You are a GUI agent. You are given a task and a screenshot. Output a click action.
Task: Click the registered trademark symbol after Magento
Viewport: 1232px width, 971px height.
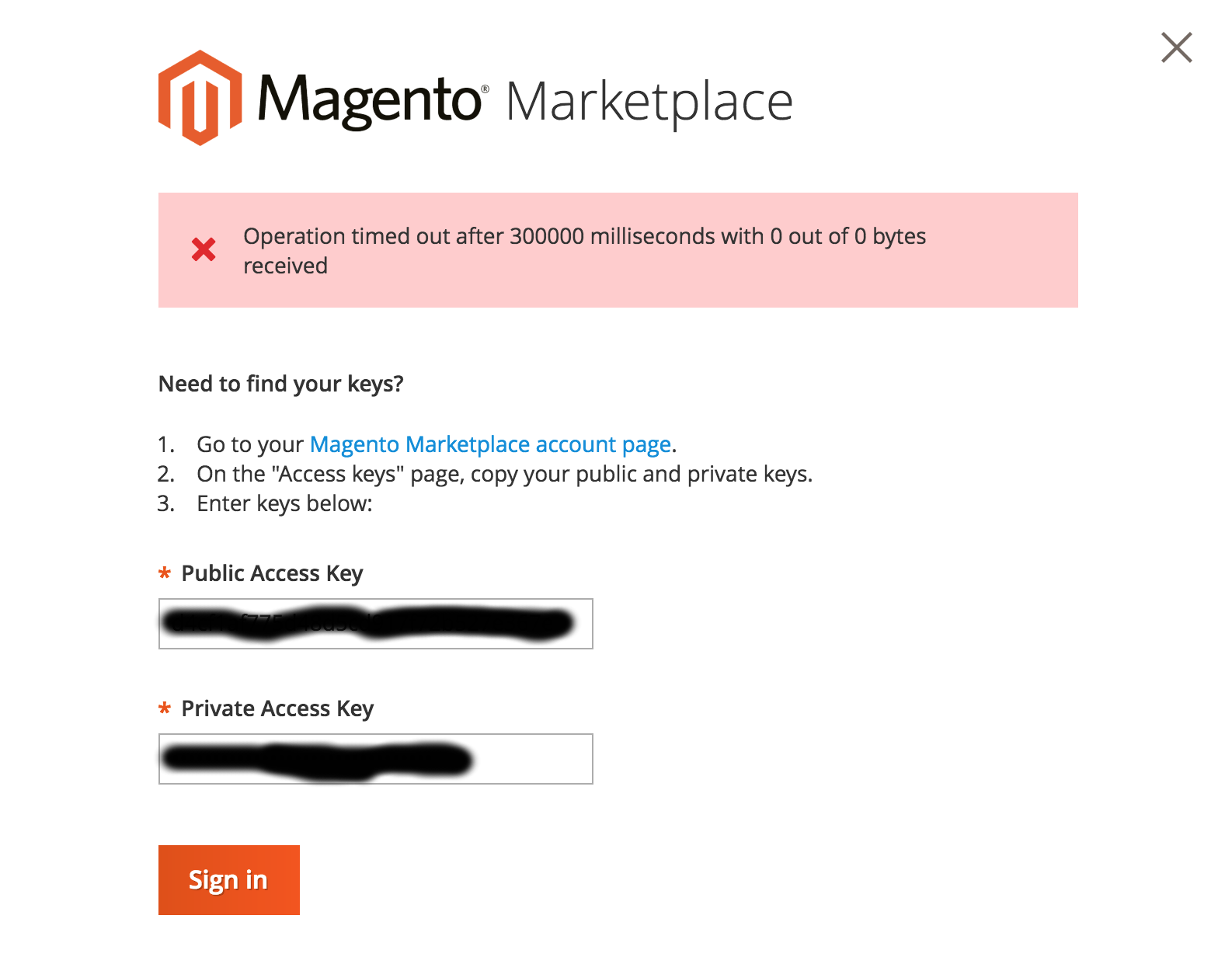click(x=485, y=89)
